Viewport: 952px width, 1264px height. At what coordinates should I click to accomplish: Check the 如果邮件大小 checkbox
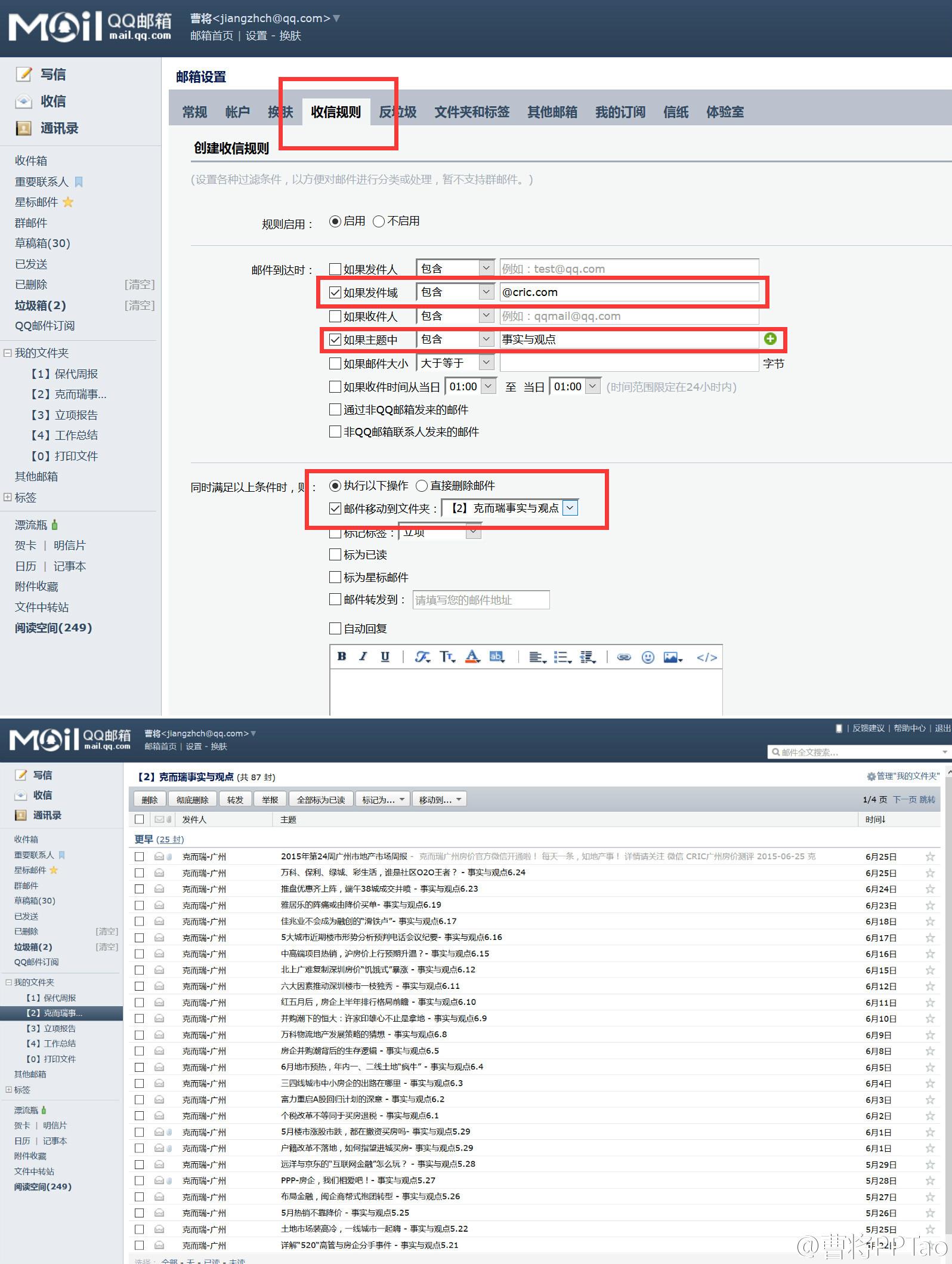click(335, 363)
